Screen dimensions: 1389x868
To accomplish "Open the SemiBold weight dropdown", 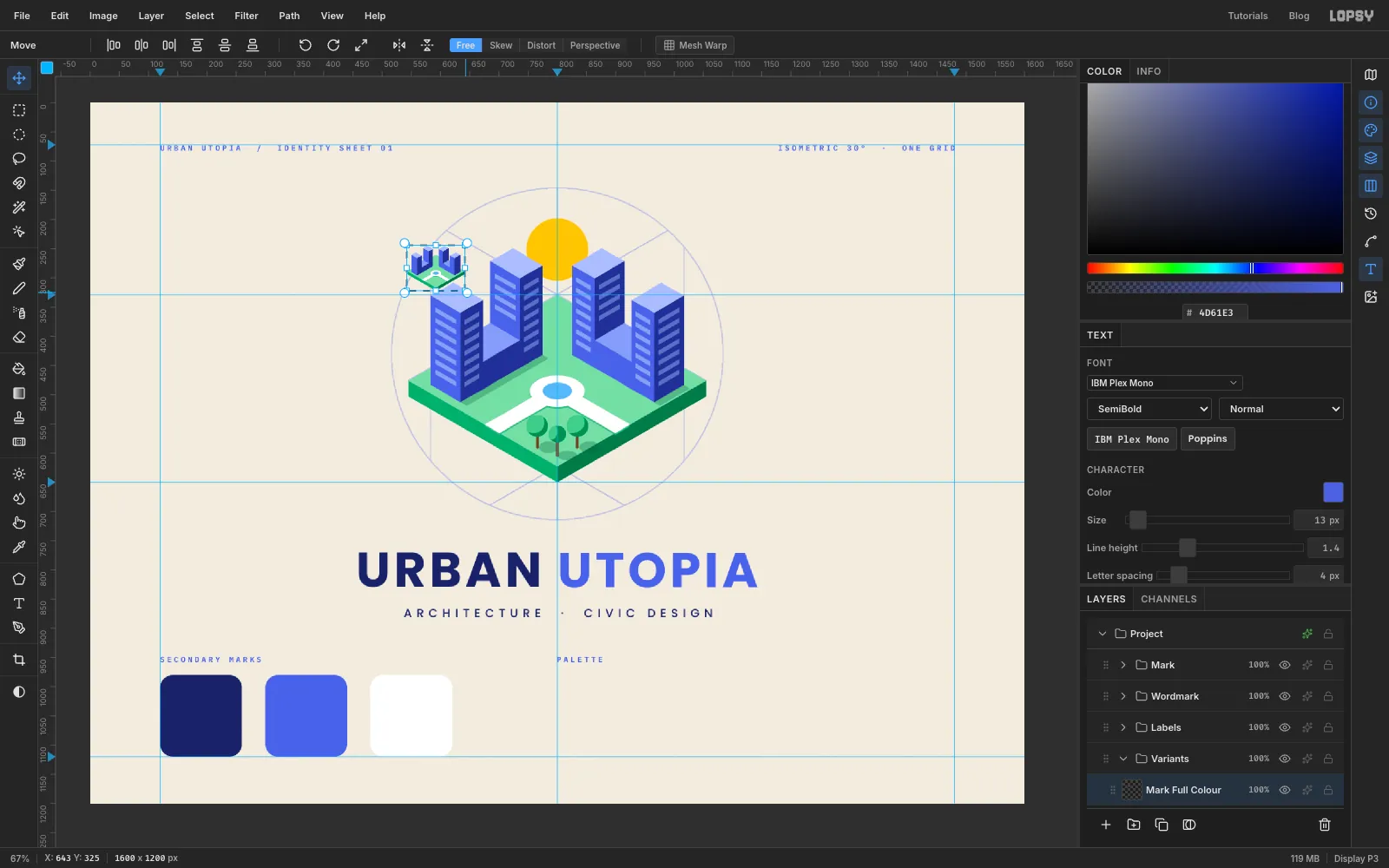I will [1149, 409].
